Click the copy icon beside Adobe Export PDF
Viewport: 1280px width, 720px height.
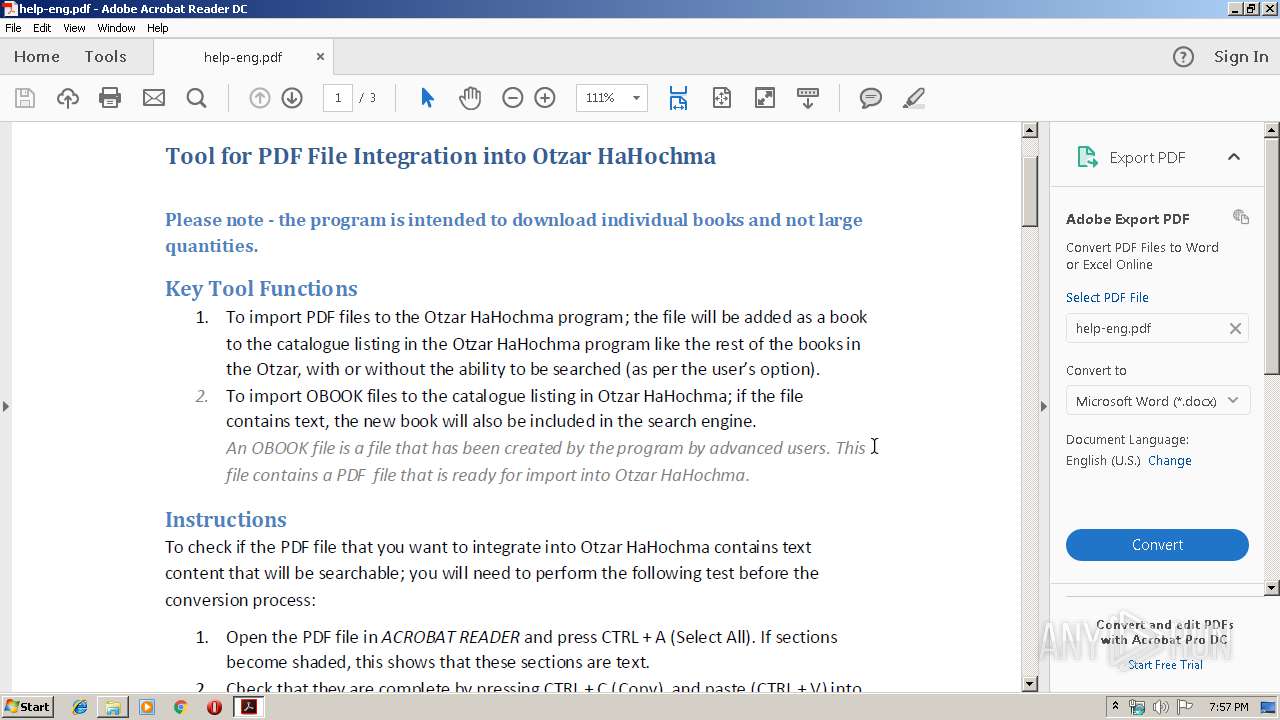coord(1241,217)
